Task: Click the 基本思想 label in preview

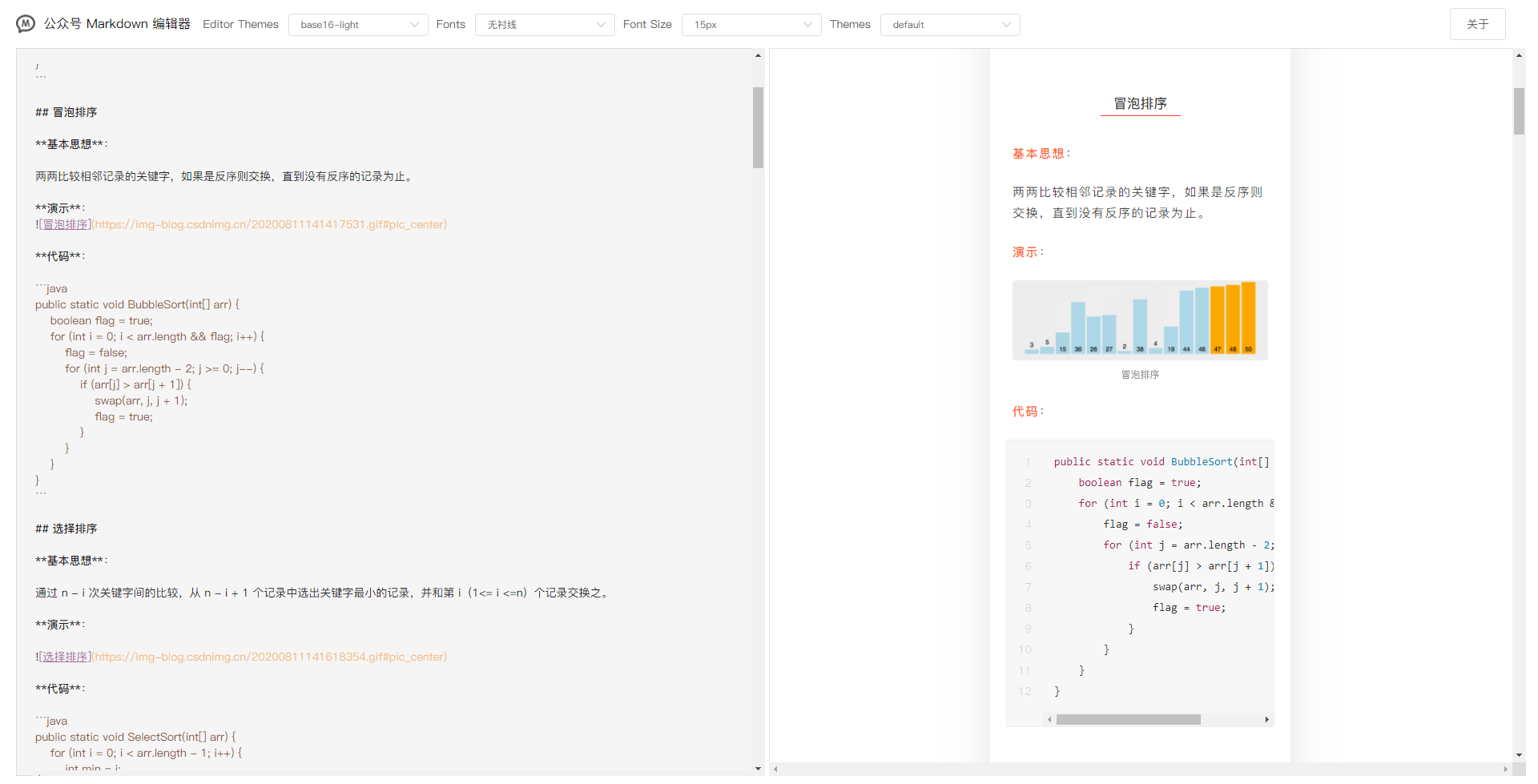Action: point(1038,153)
